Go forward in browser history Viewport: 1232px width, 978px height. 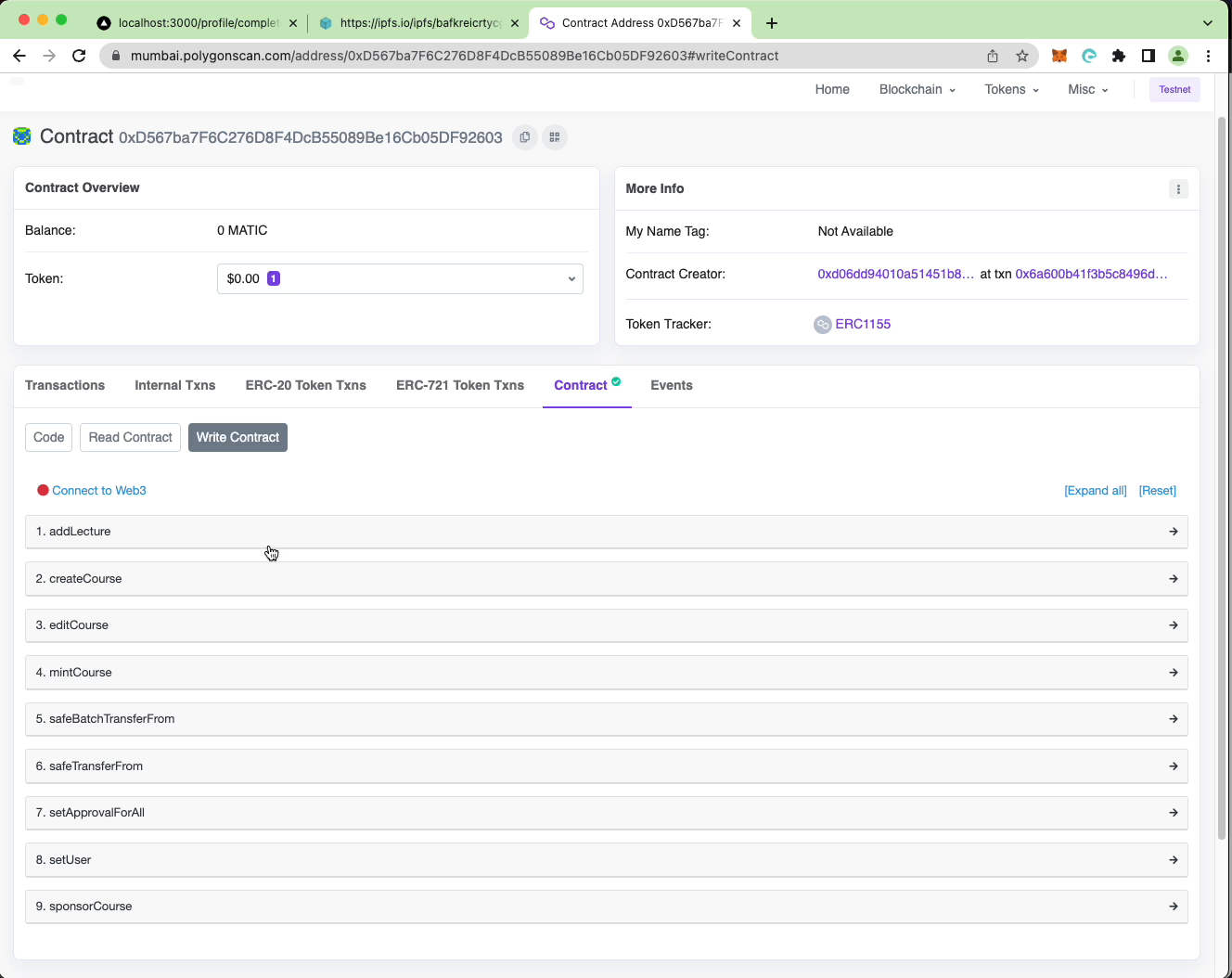[49, 56]
